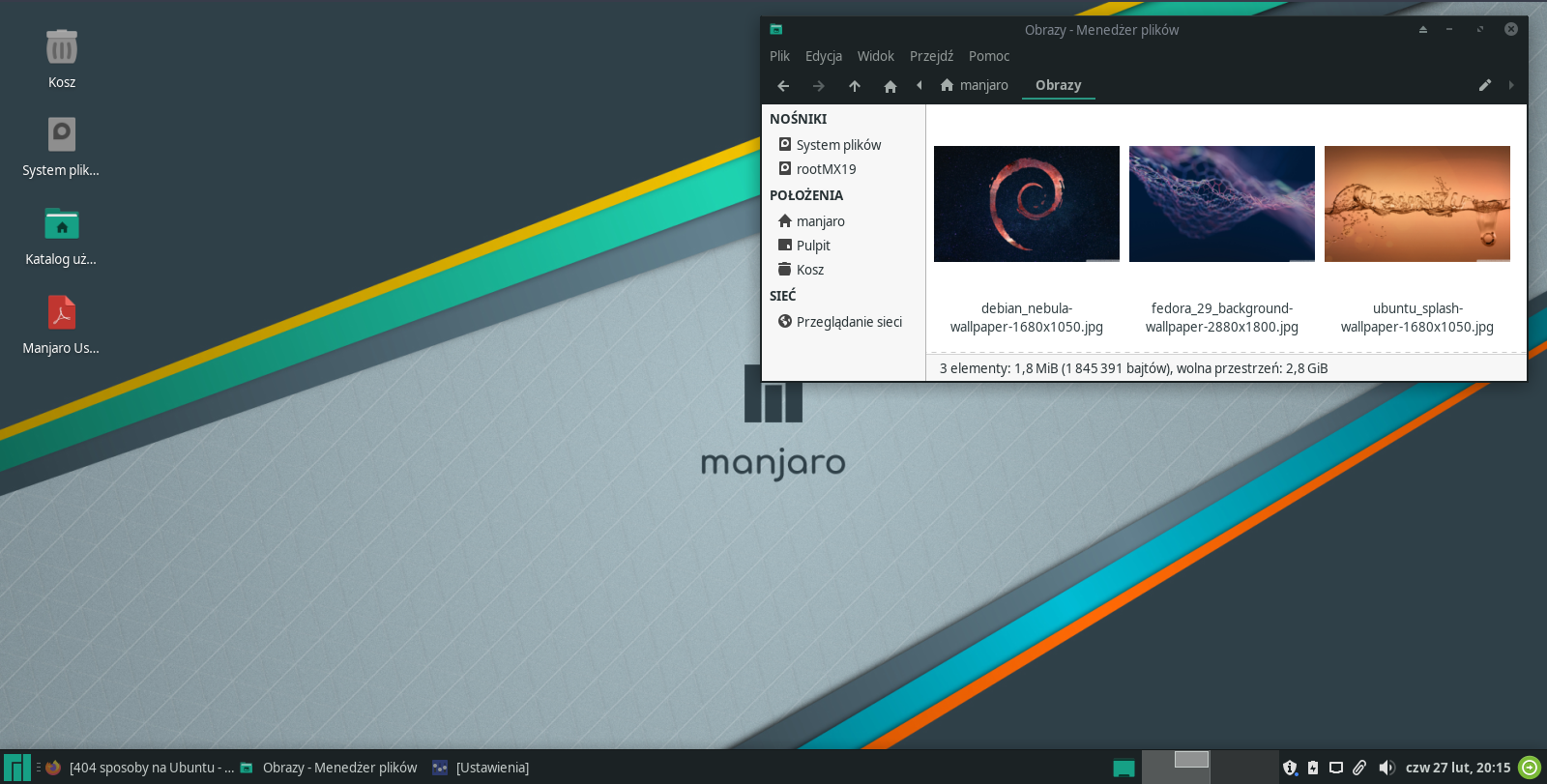
Task: Select the Obrazy breadcrumb in path bar
Action: pos(1059,85)
